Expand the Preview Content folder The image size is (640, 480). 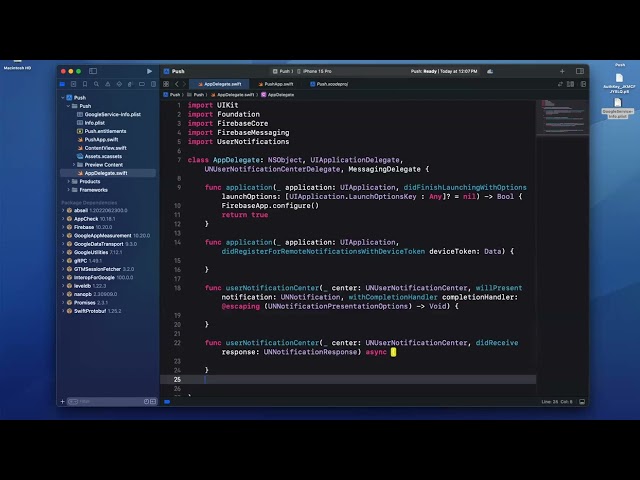[74, 165]
